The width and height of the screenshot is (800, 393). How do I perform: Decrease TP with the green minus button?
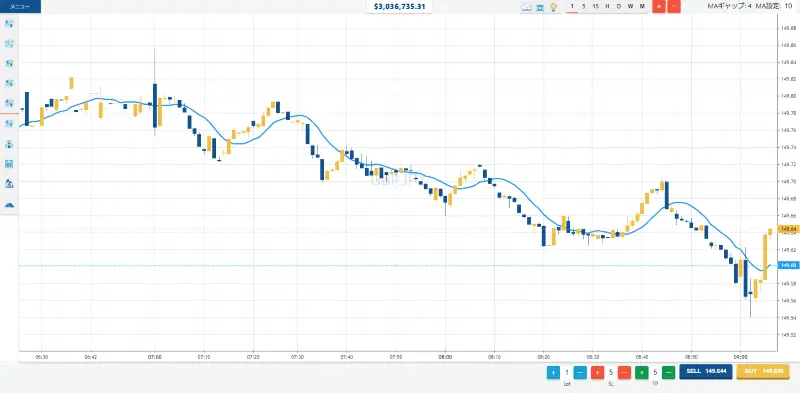pos(668,372)
